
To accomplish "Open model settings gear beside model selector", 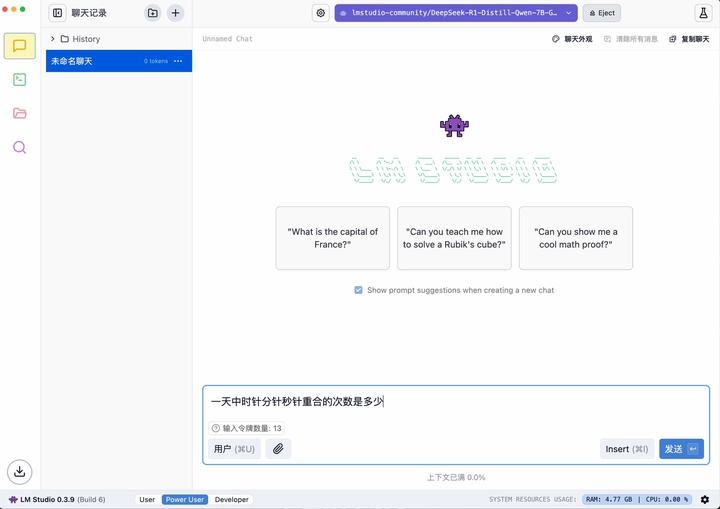I will [x=321, y=13].
